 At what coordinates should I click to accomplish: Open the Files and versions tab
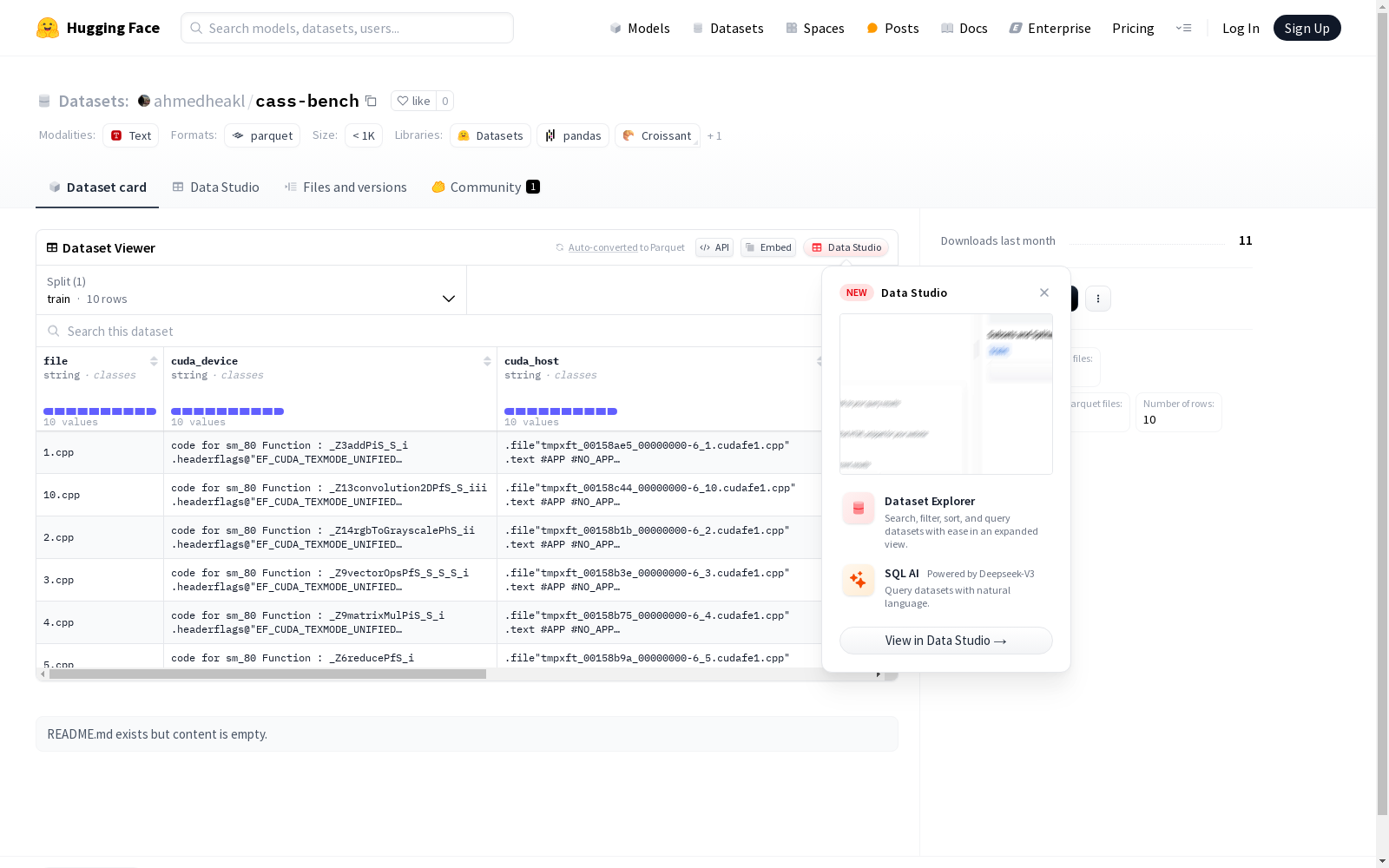coord(346,187)
